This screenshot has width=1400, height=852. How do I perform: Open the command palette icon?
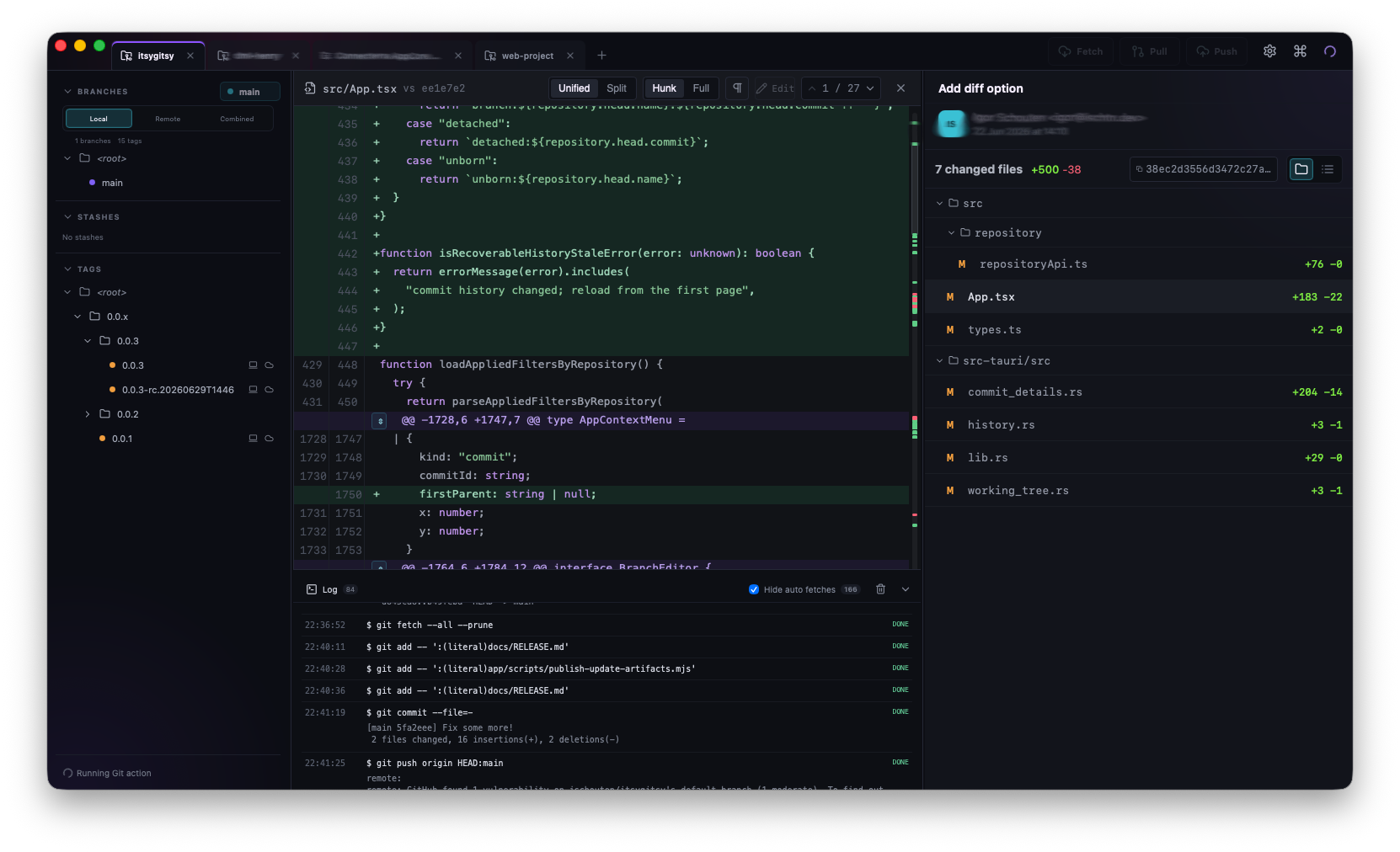point(1300,51)
